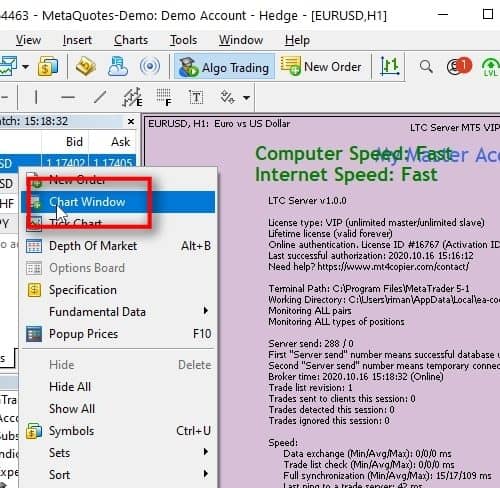500x488 pixels.
Task: Select the horizontal line drawing tool
Action: pyautogui.click(x=68, y=98)
